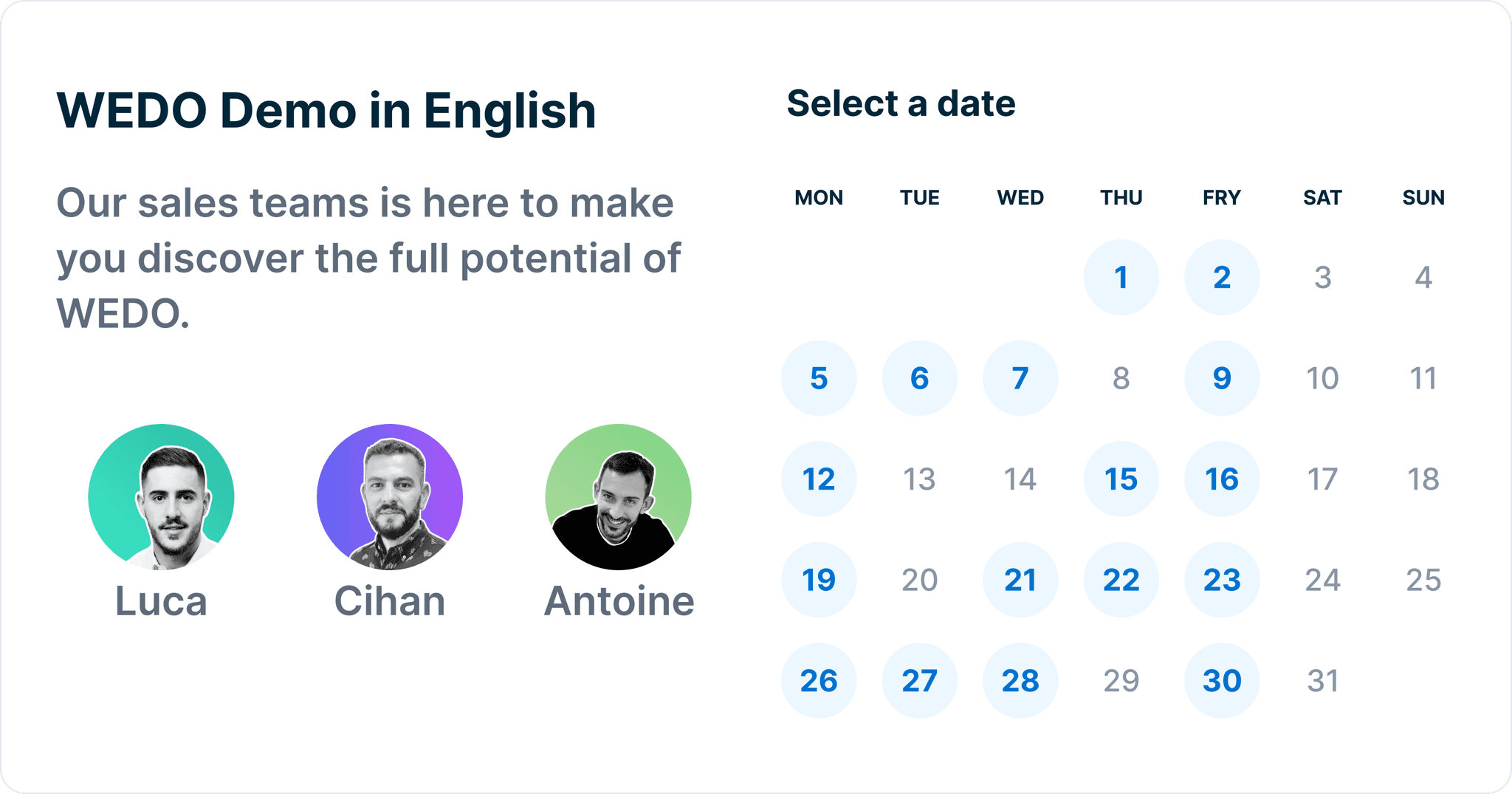Select the 19th available date
This screenshot has width=1512, height=794.
click(819, 580)
